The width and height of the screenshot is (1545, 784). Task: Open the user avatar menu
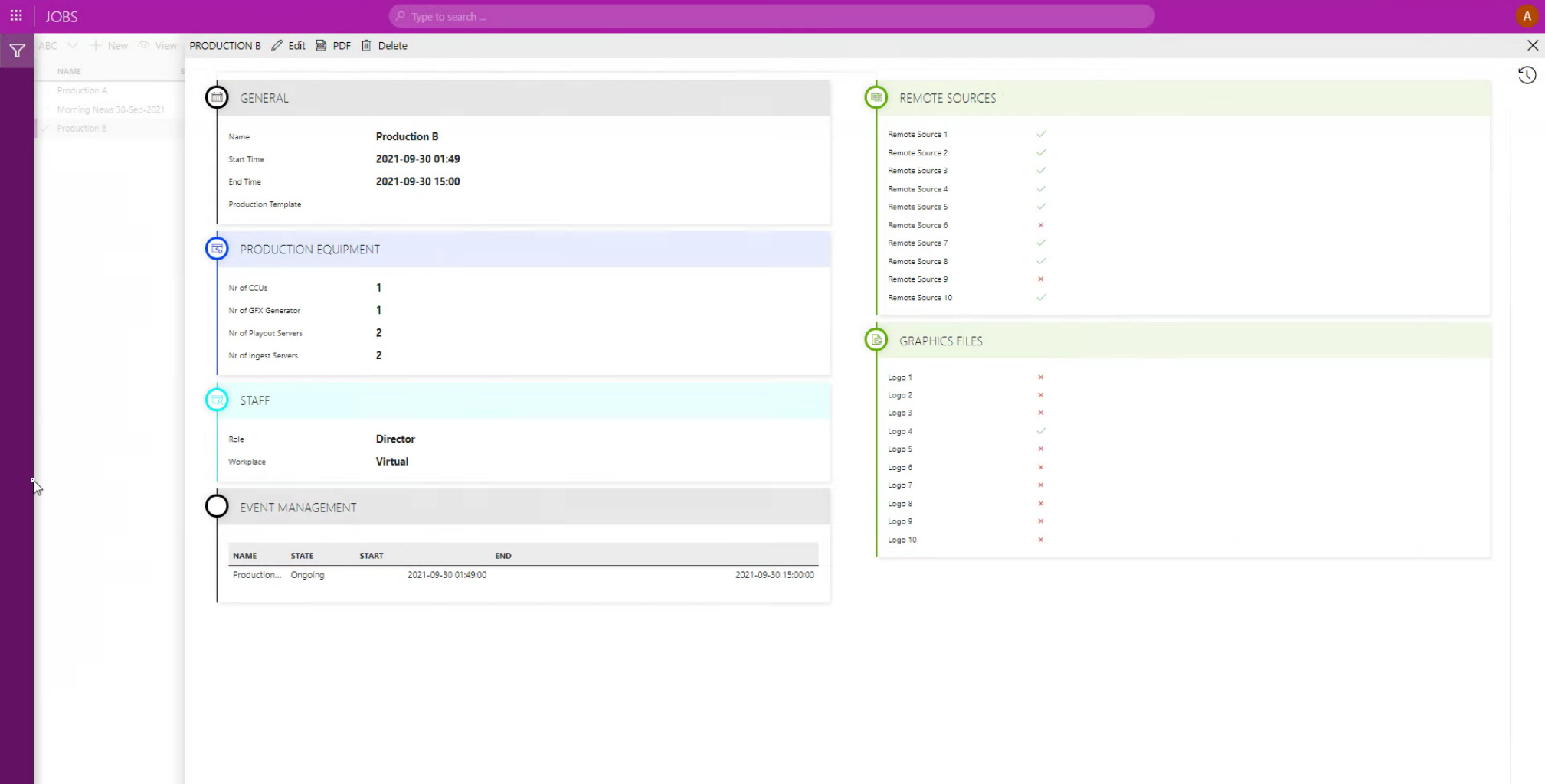1527,16
